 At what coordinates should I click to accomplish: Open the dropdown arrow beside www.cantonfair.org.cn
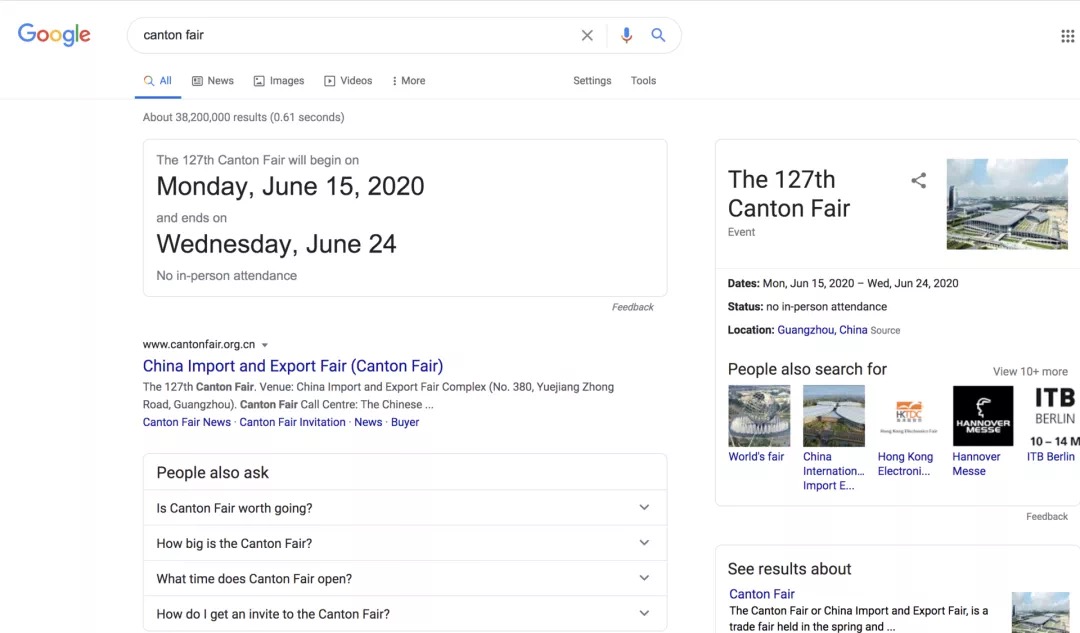pos(264,344)
